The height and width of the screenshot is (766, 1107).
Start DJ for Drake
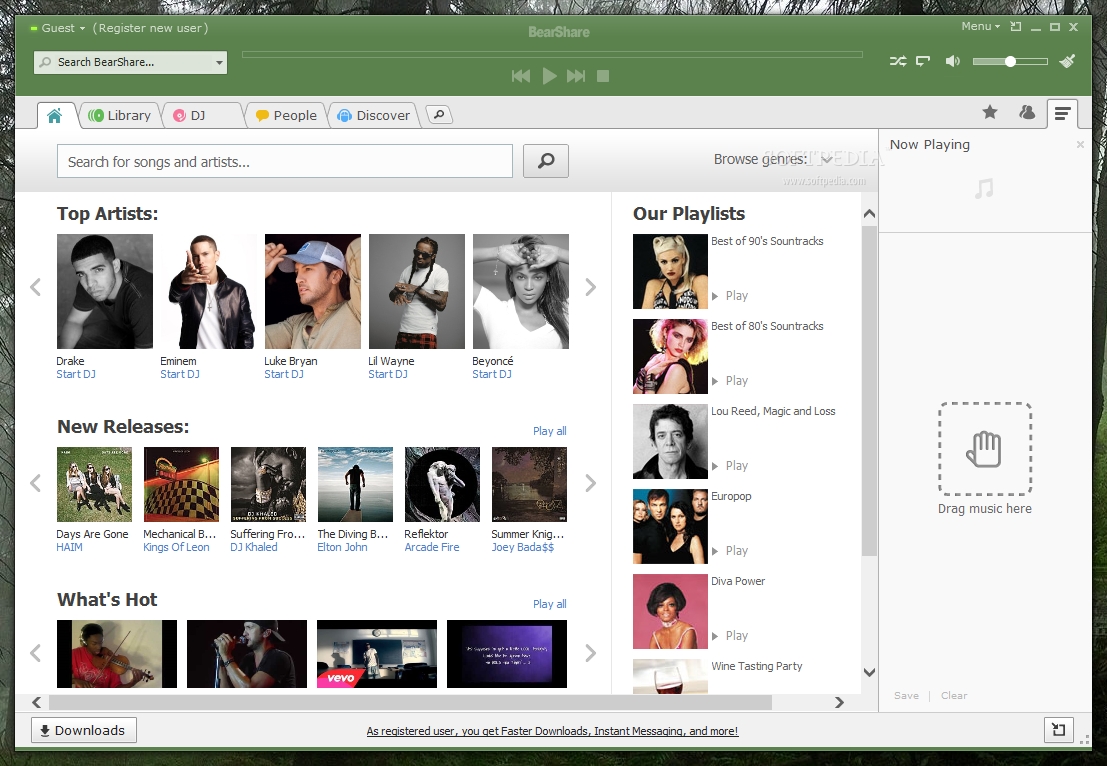tap(76, 374)
